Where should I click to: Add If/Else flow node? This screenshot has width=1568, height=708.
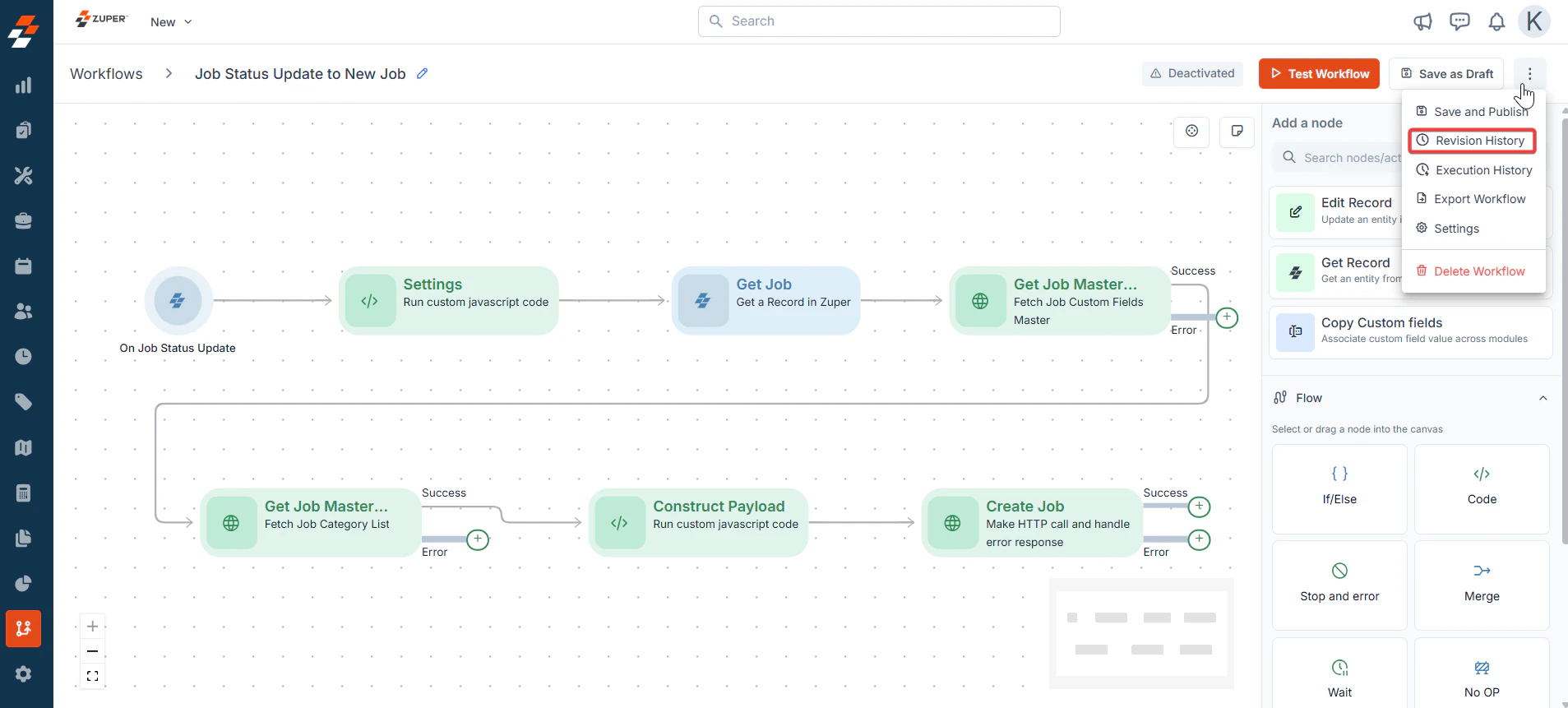1339,489
